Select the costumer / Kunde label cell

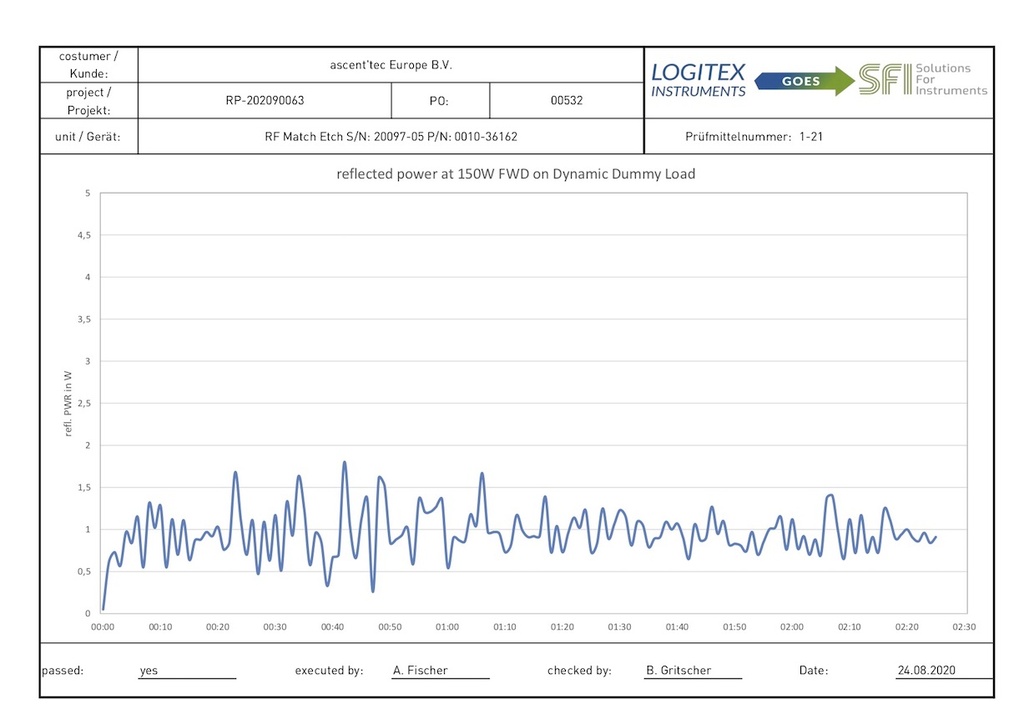tap(89, 65)
